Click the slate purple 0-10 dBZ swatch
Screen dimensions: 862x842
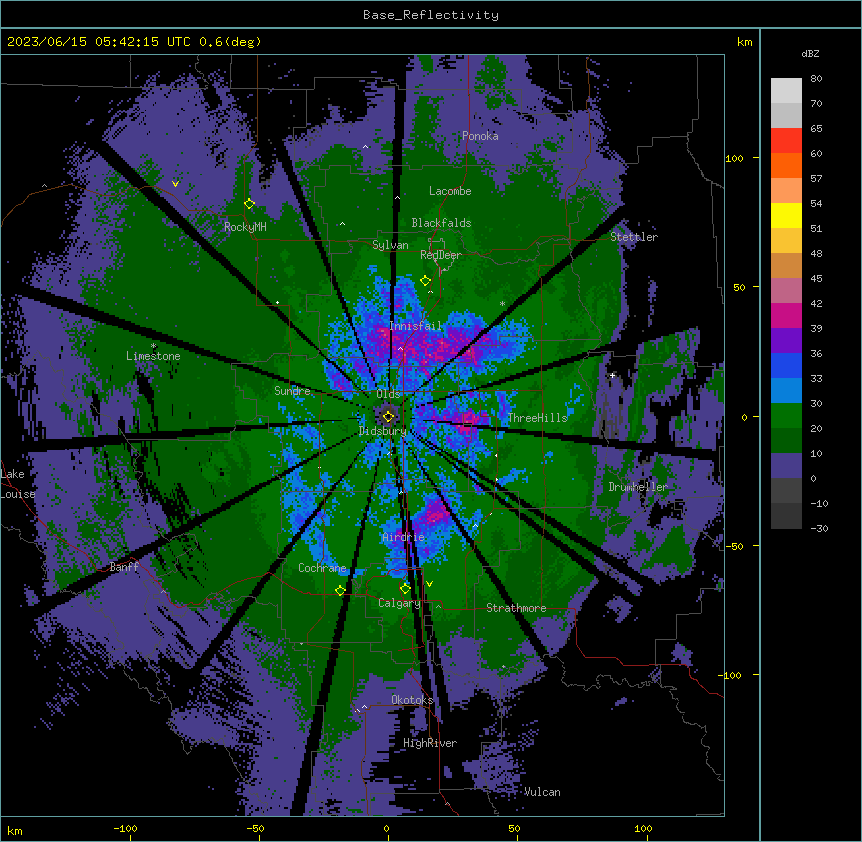point(786,466)
